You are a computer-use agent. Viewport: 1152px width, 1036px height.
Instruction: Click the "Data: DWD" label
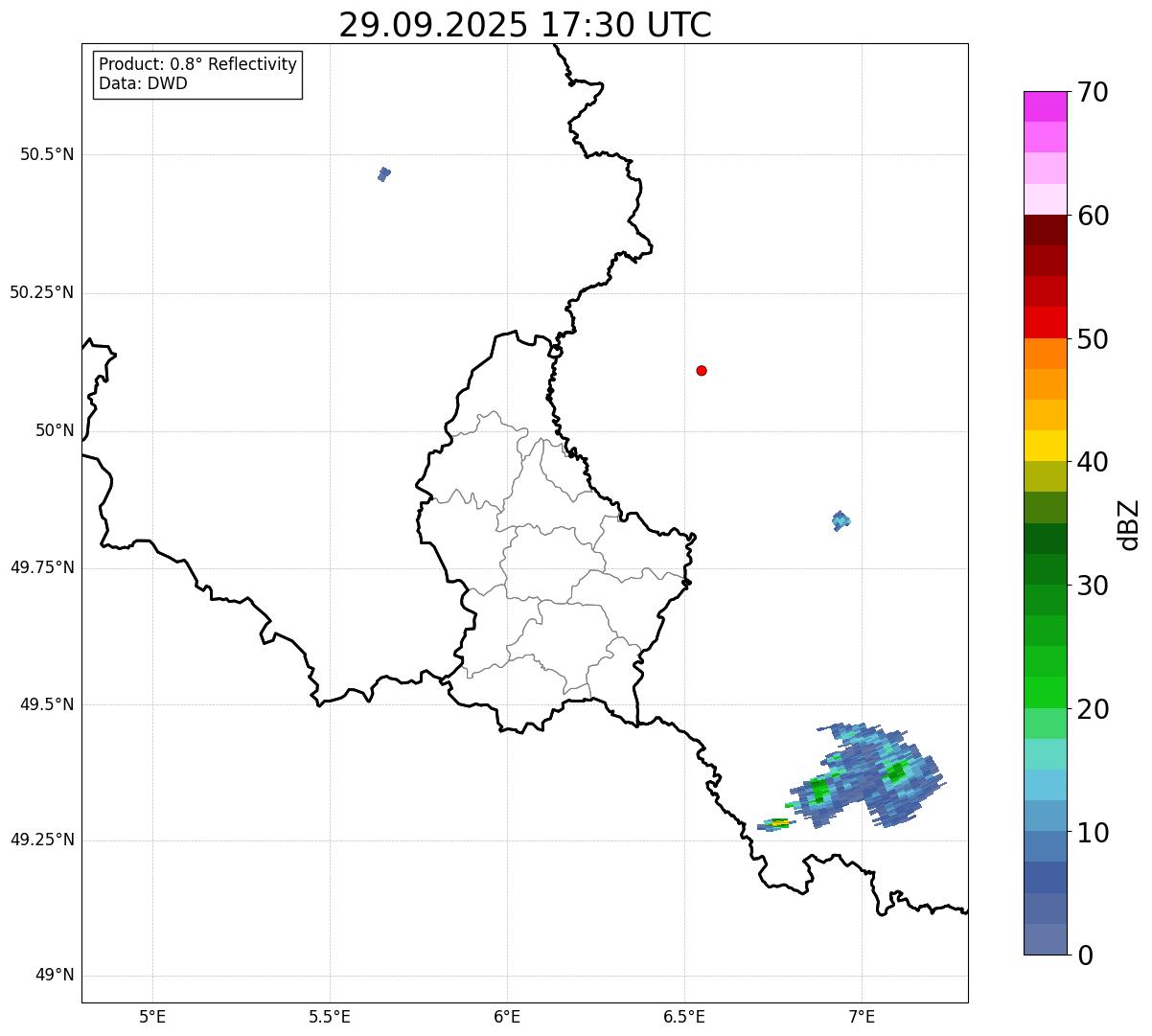click(144, 83)
